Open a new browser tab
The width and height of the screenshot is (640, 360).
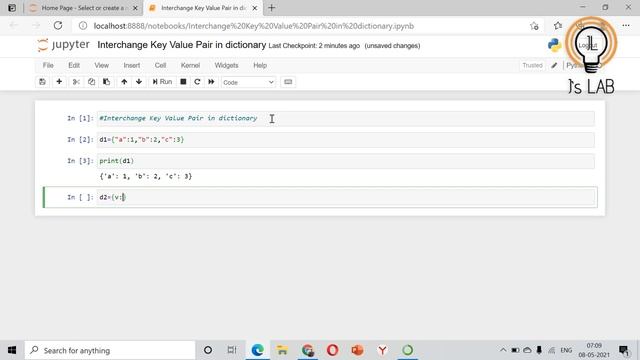(271, 8)
